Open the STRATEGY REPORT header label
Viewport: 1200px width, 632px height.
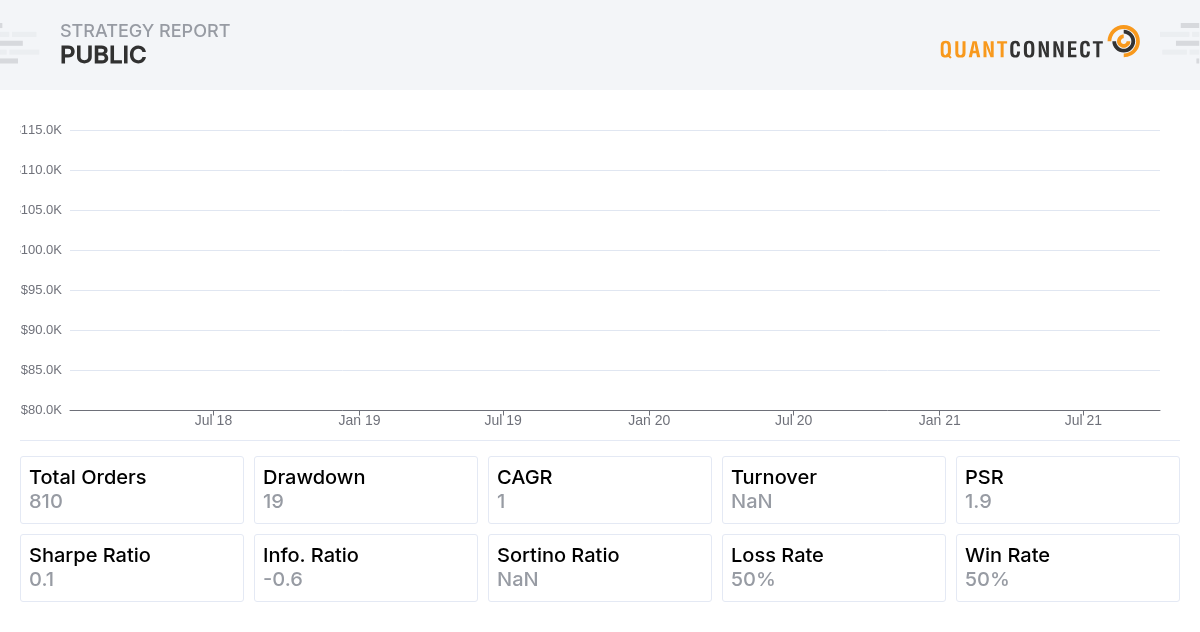click(x=145, y=31)
